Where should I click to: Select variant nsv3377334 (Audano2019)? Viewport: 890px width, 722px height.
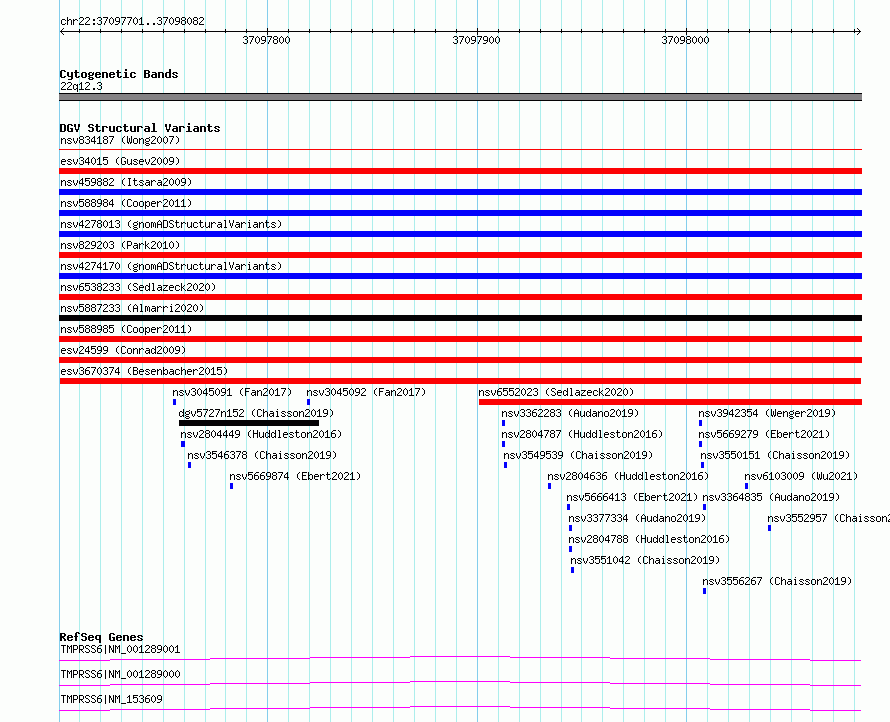tap(637, 518)
